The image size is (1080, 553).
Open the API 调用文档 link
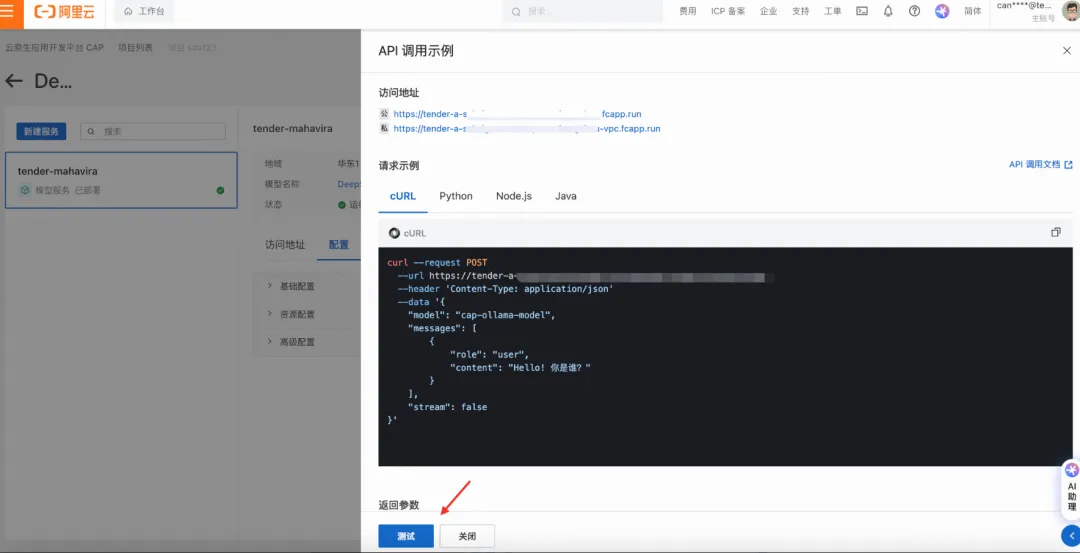click(x=1041, y=165)
